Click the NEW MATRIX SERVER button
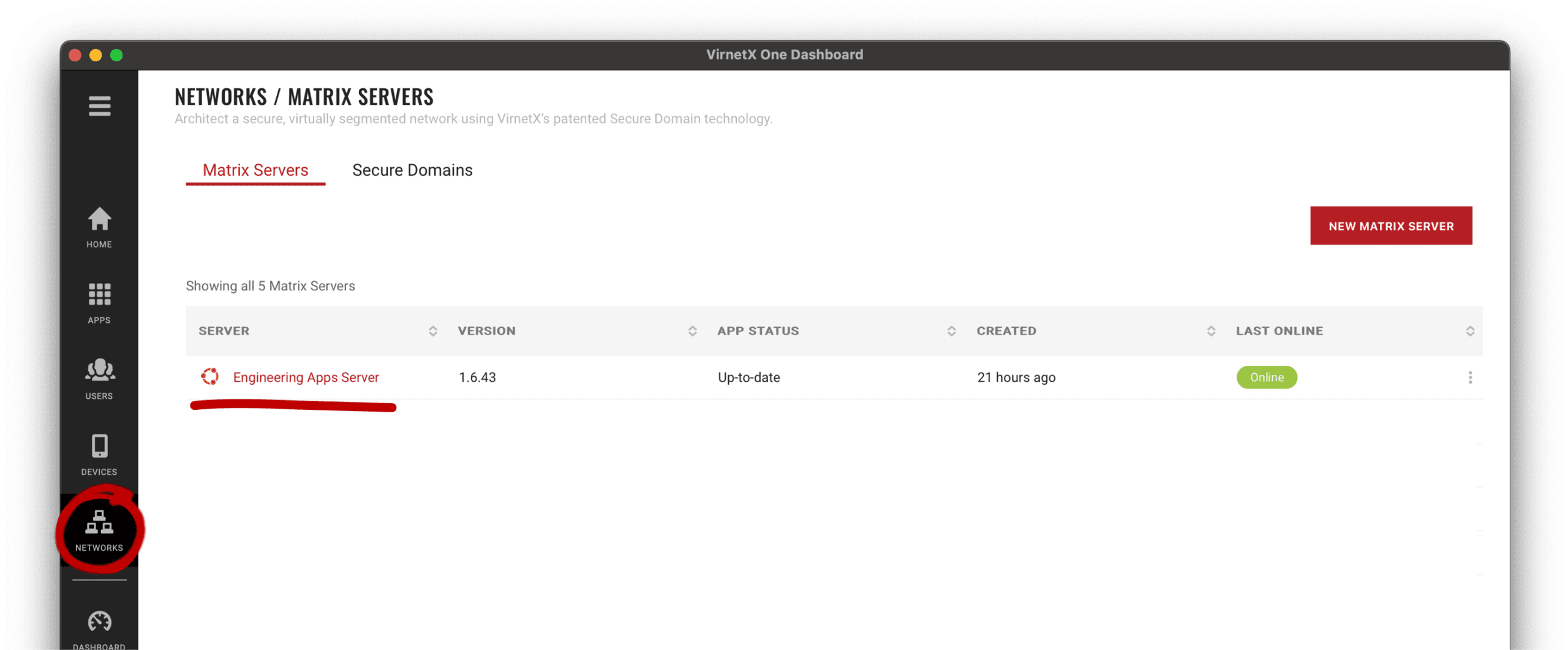 tap(1391, 225)
